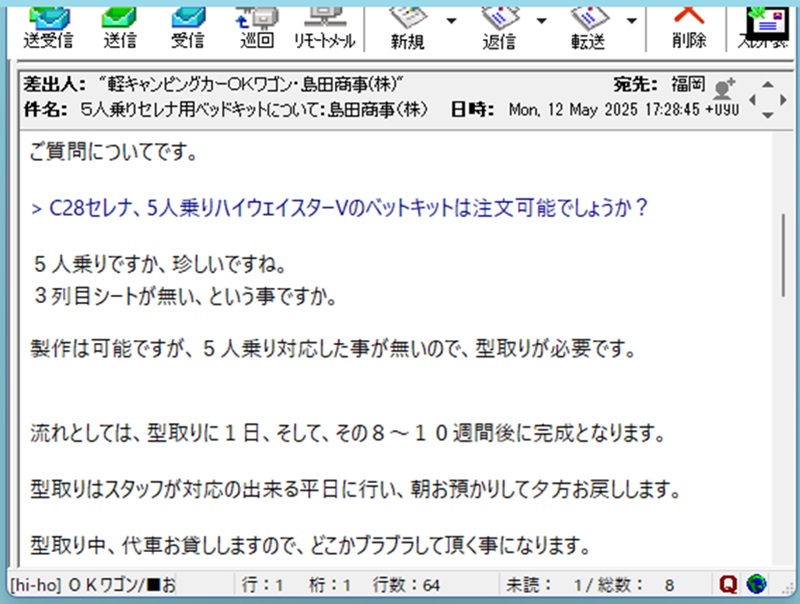Screen dimensions: 800x604
Task: Reply to the message with 返信
Action: (499, 25)
